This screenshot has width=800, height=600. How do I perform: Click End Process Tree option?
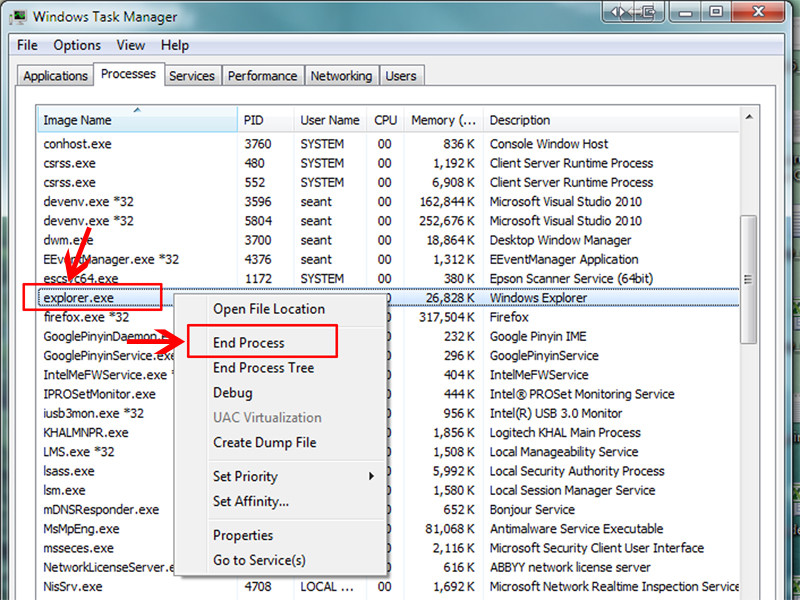click(263, 368)
